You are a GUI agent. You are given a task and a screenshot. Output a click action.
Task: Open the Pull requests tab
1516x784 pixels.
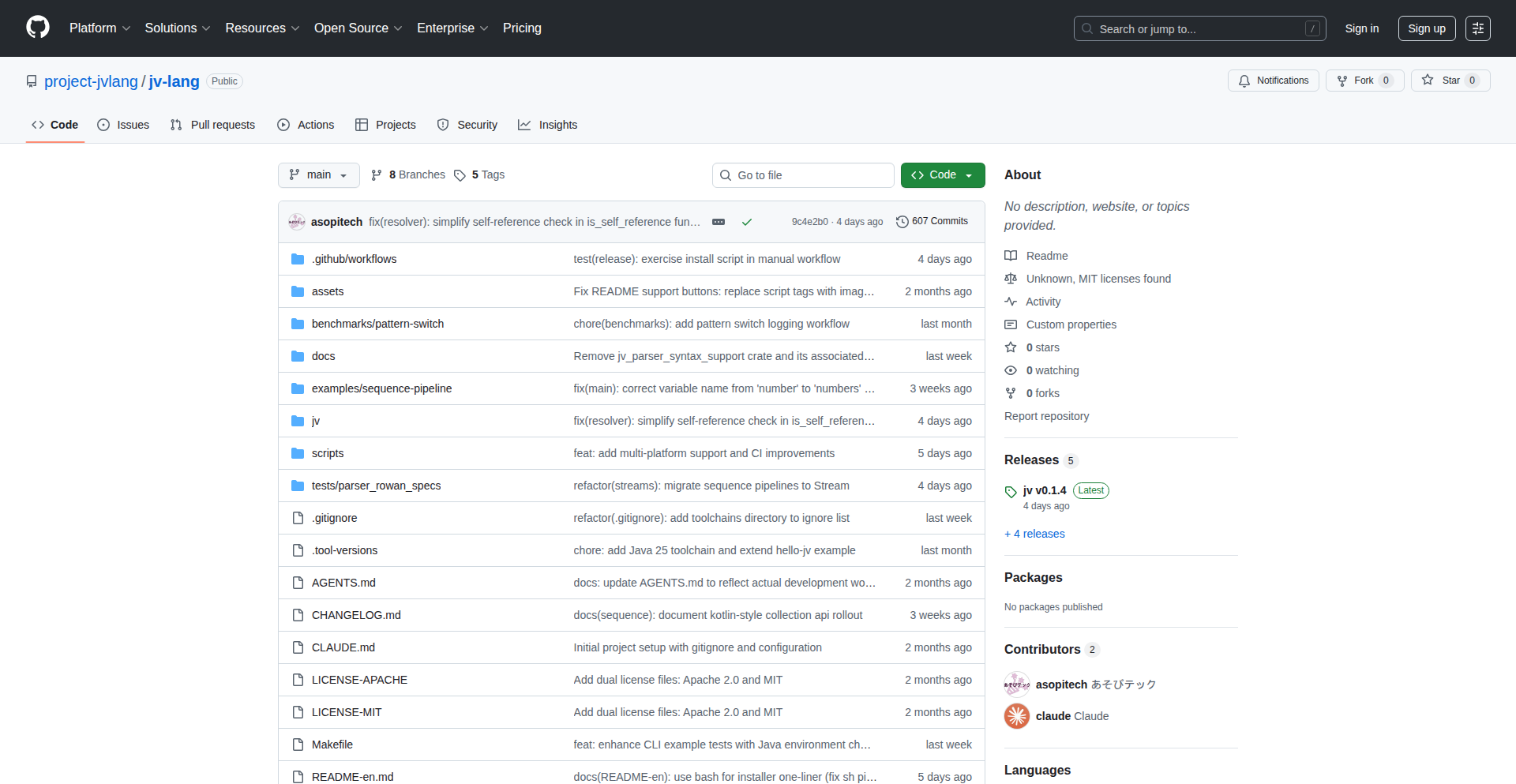212,125
